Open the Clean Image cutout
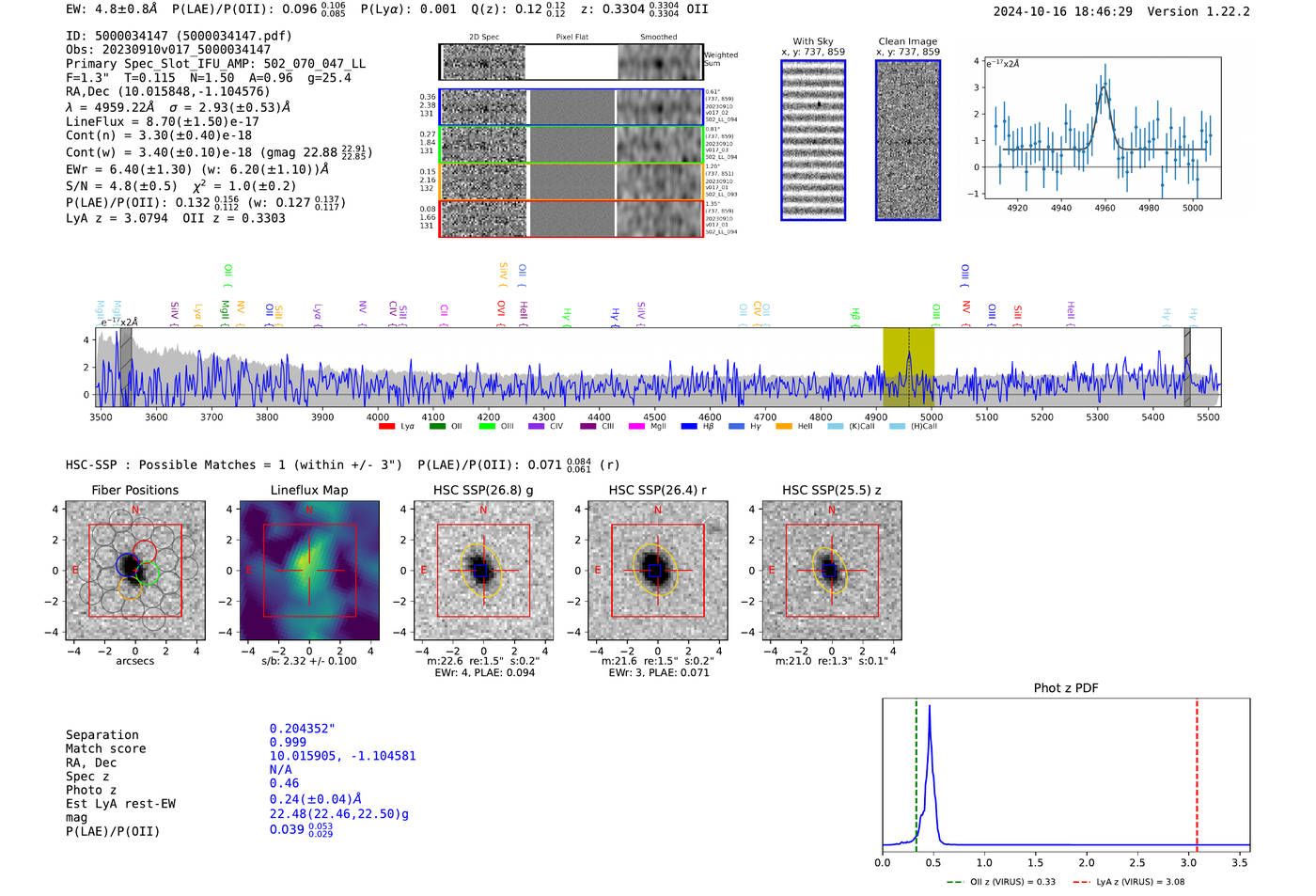This screenshot has height=896, width=1316. [x=908, y=140]
